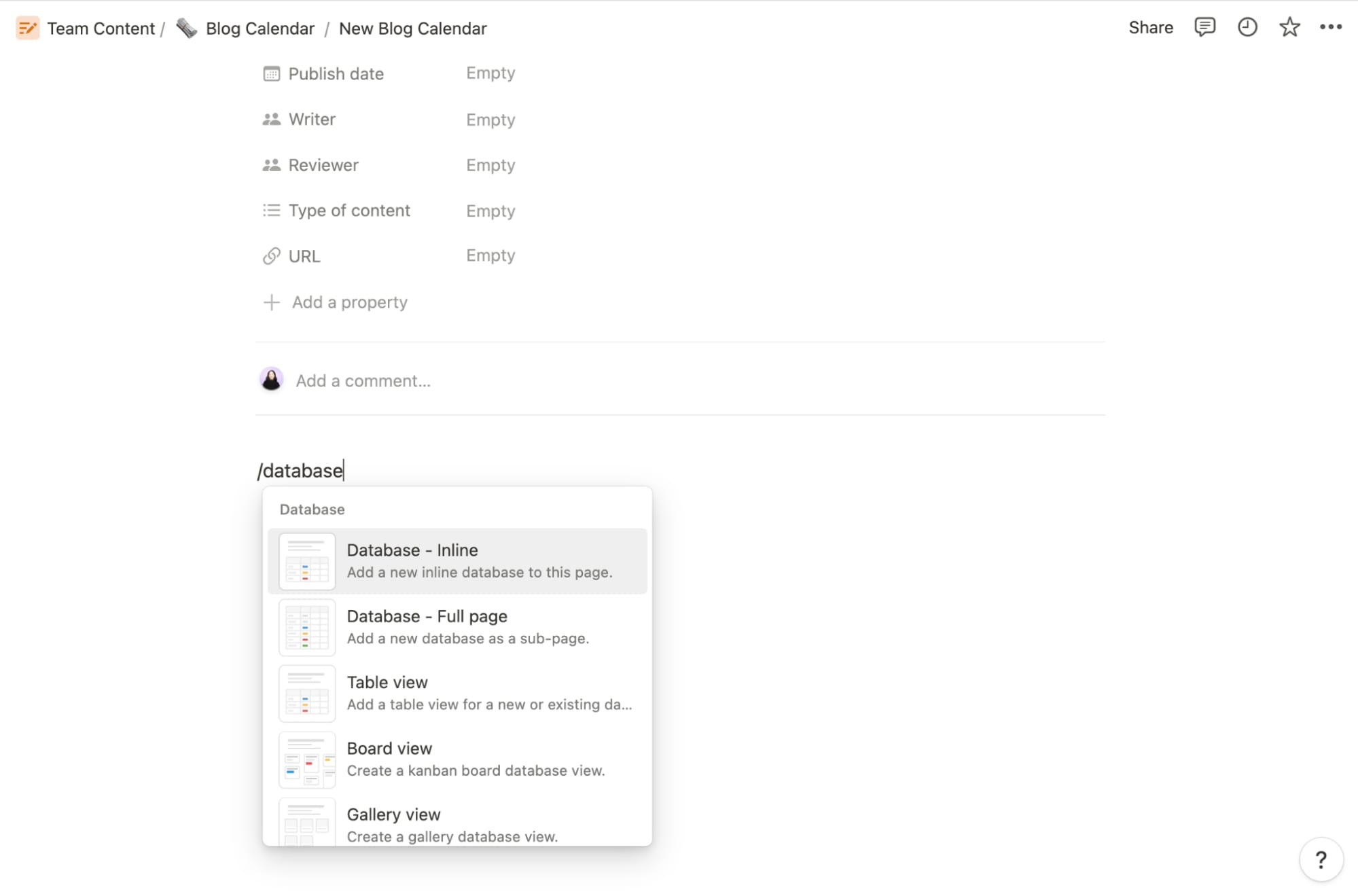Viewport: 1358px width, 896px height.
Task: Click the Writer Empty field
Action: [490, 120]
